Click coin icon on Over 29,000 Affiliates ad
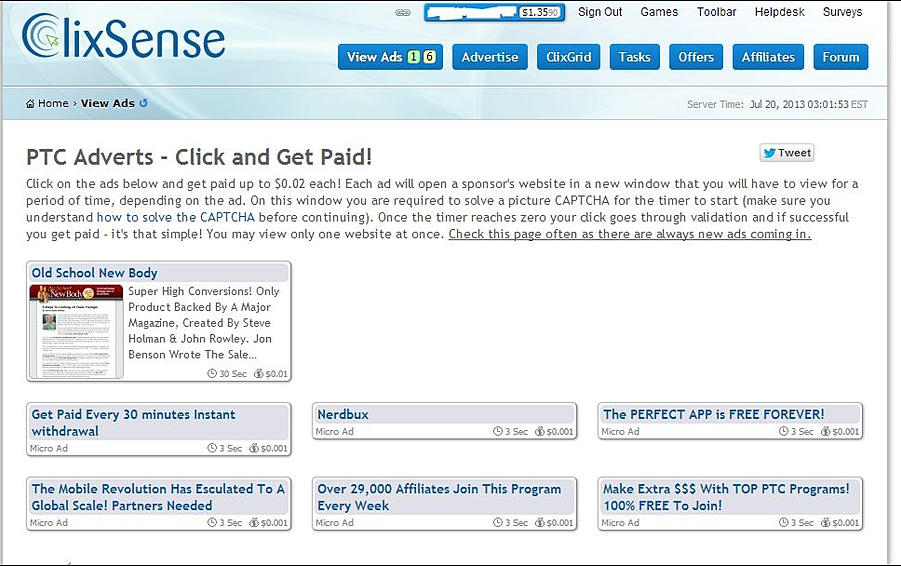The height and width of the screenshot is (566, 901). (x=540, y=522)
